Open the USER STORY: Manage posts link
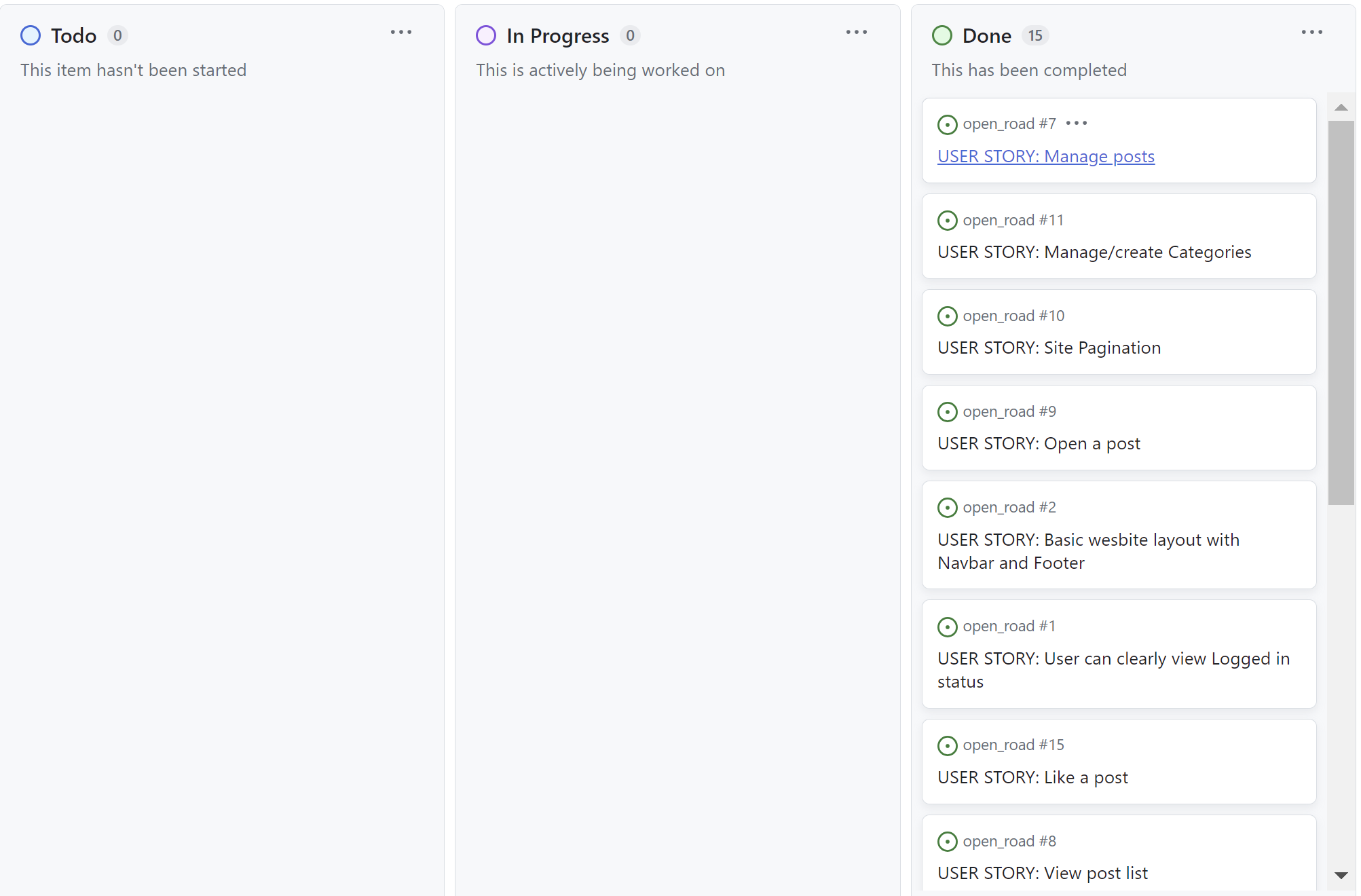Image resolution: width=1361 pixels, height=896 pixels. [x=1045, y=156]
